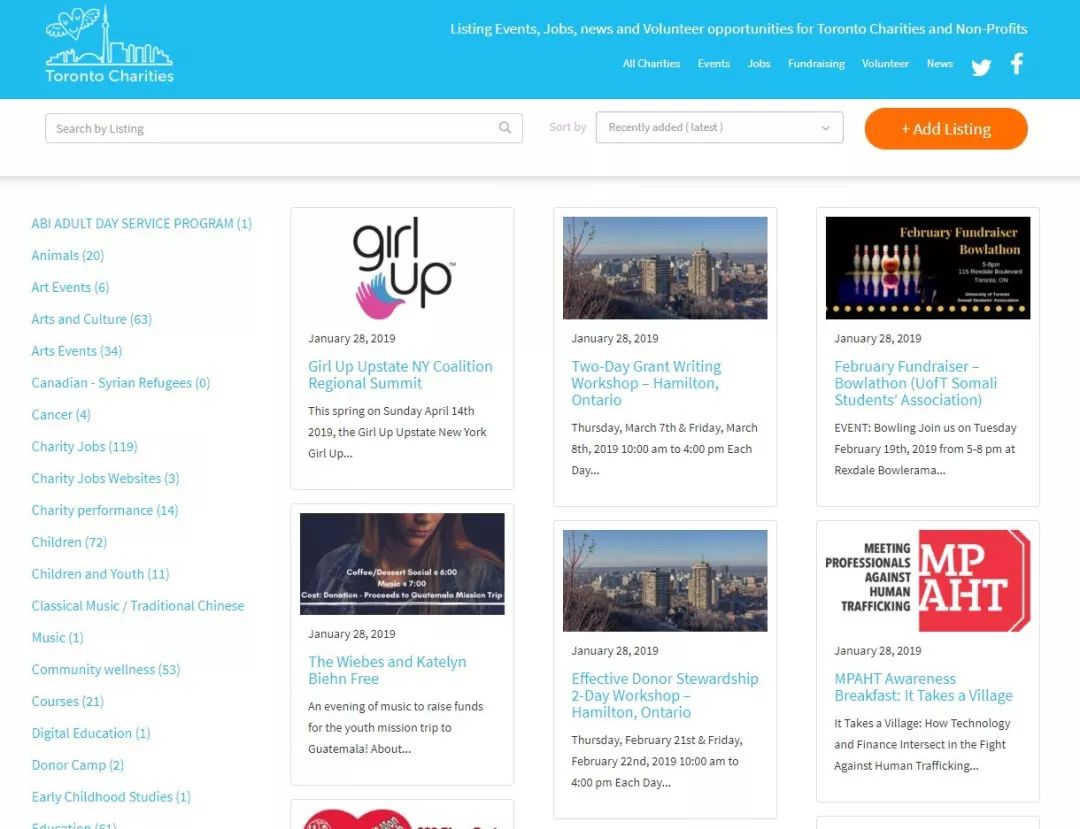Select ABI ADULT DAY SERVICE PROGRAM category
The image size is (1080, 829).
pos(142,224)
